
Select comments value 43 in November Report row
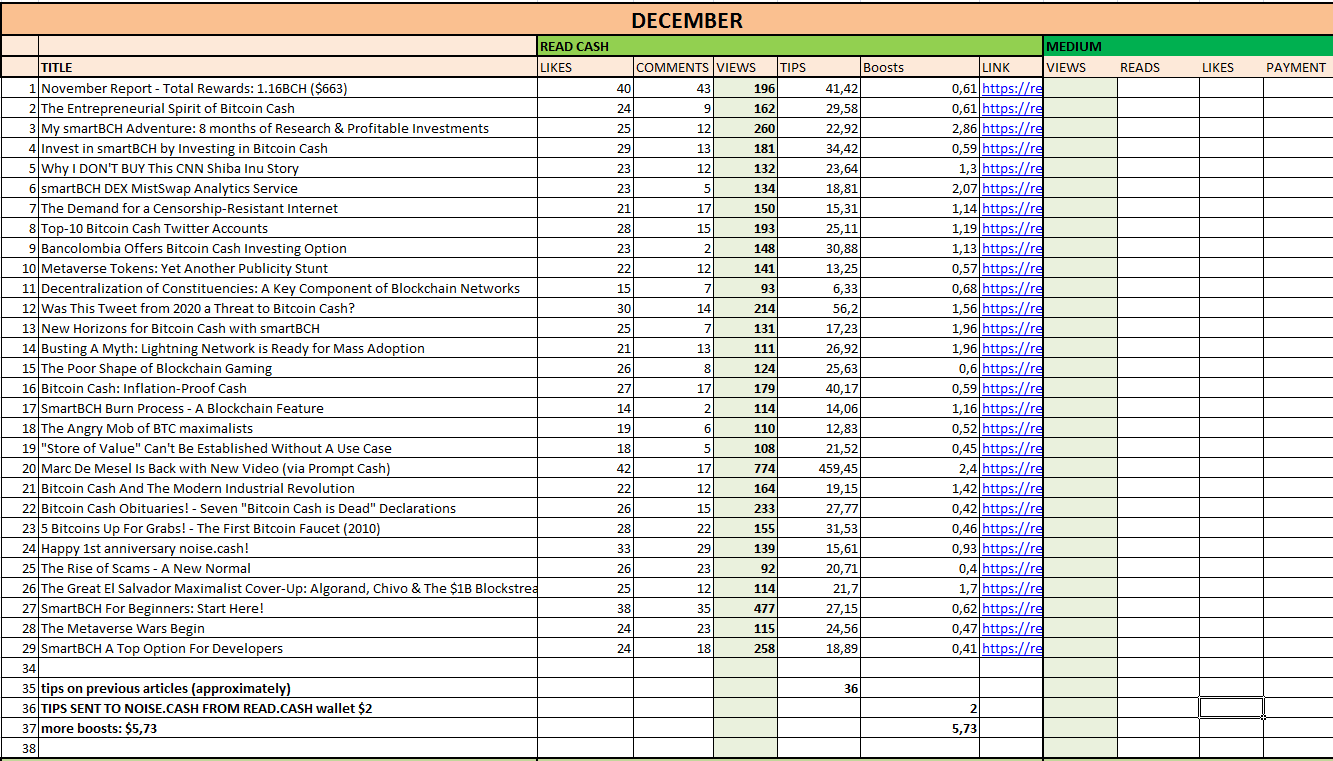[x=673, y=88]
